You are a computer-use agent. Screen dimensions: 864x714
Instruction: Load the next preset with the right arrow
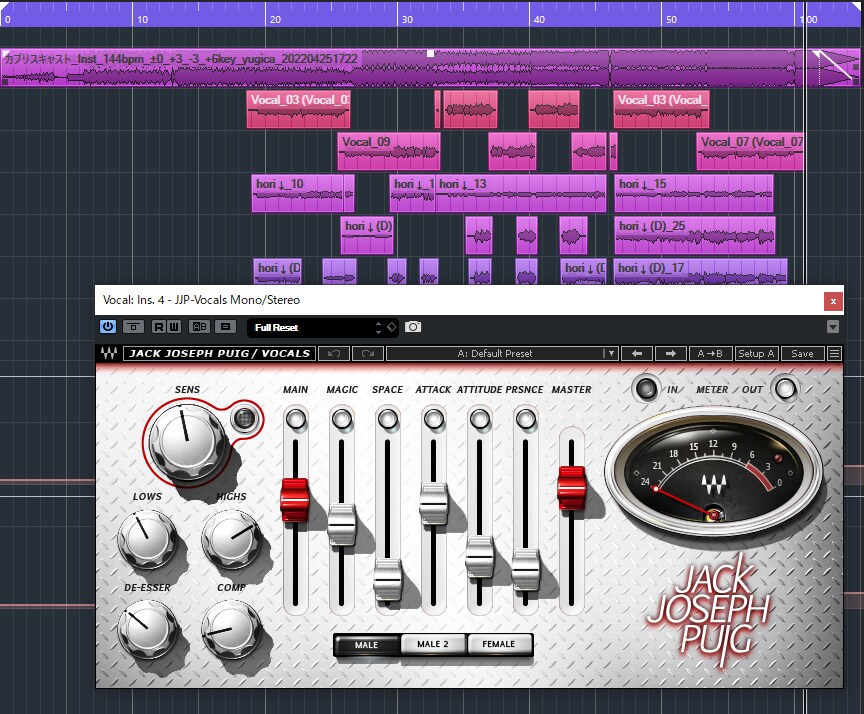click(671, 353)
